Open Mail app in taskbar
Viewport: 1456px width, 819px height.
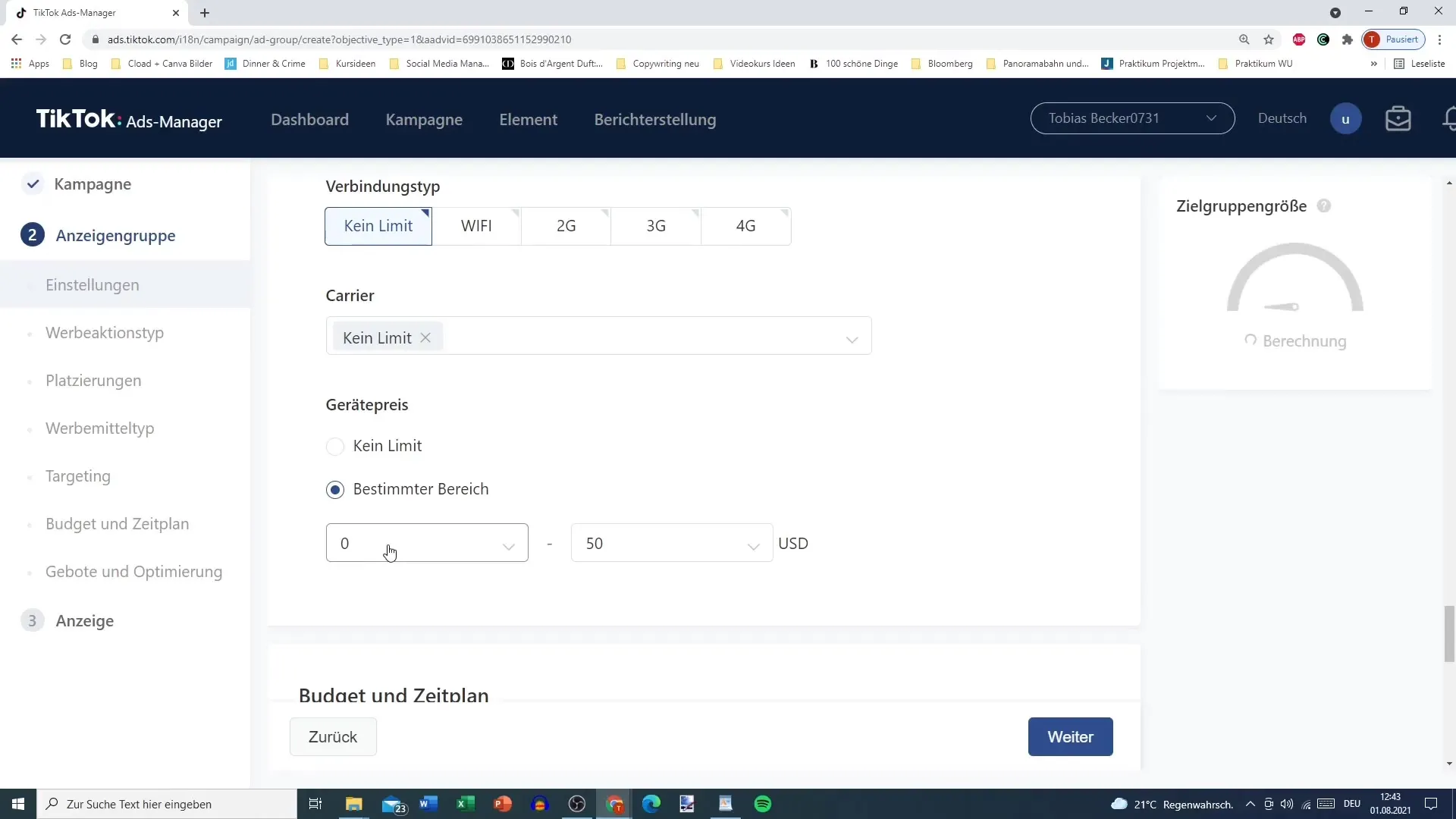[x=393, y=804]
